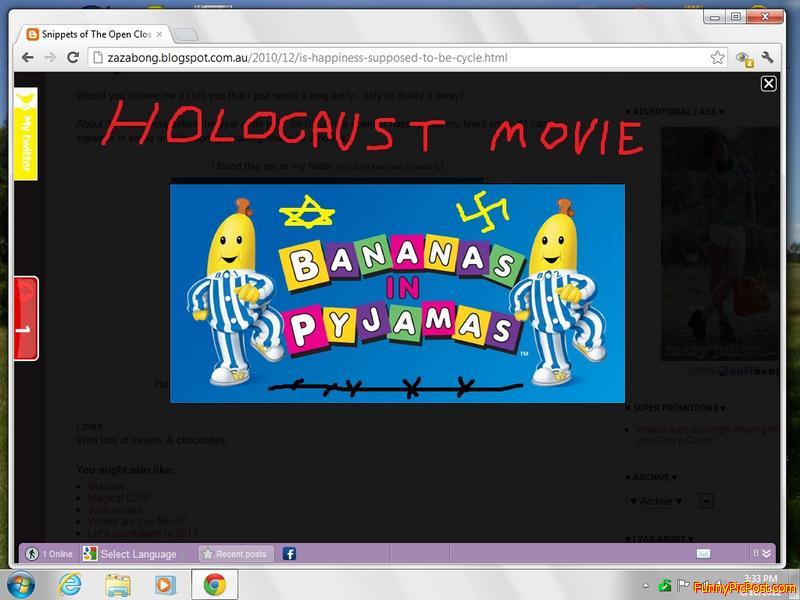This screenshot has height=600, width=800.
Task: Click the Windows Start button
Action: click(x=21, y=583)
